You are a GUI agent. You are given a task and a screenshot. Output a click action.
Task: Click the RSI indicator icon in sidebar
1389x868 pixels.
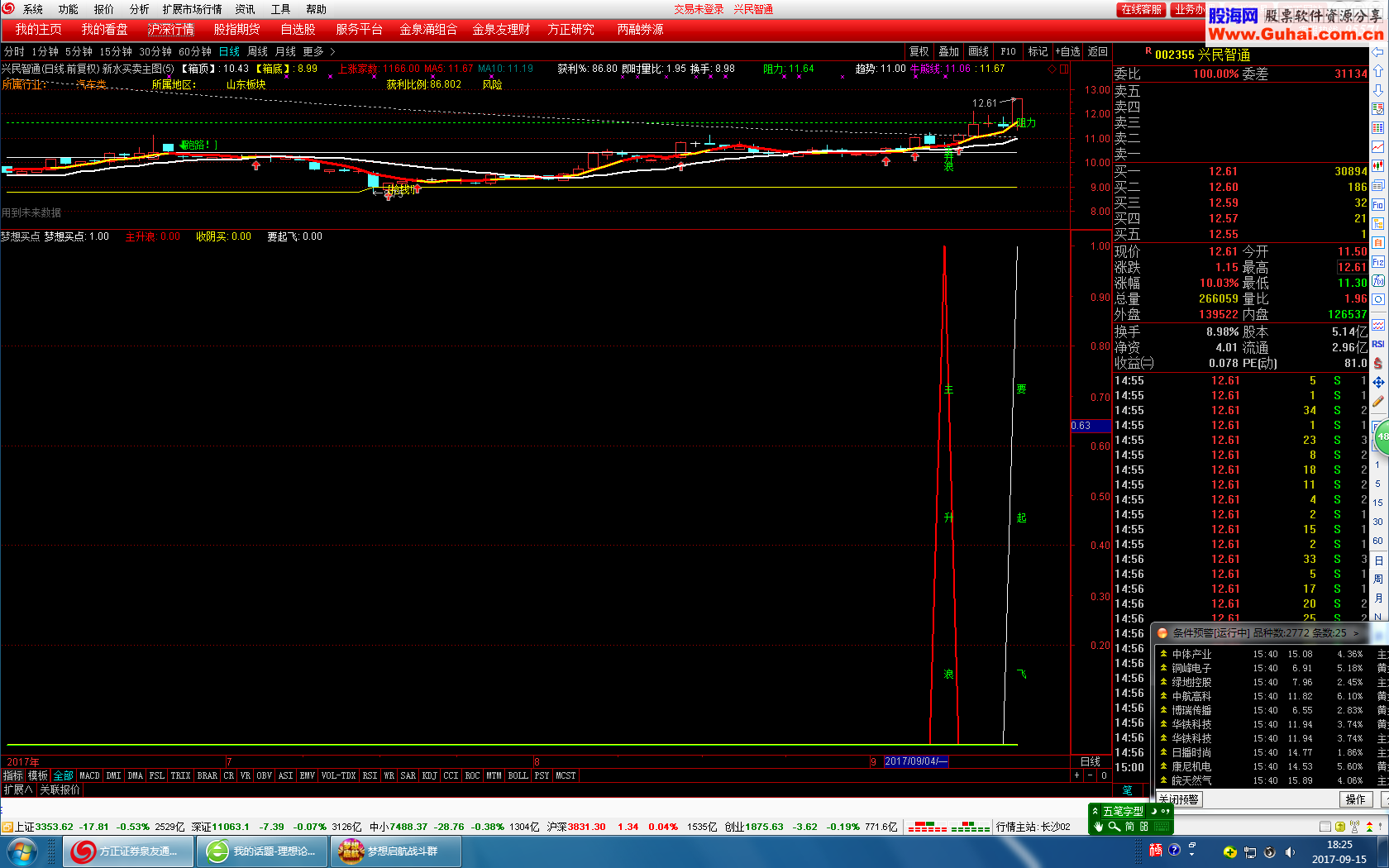[x=1377, y=344]
